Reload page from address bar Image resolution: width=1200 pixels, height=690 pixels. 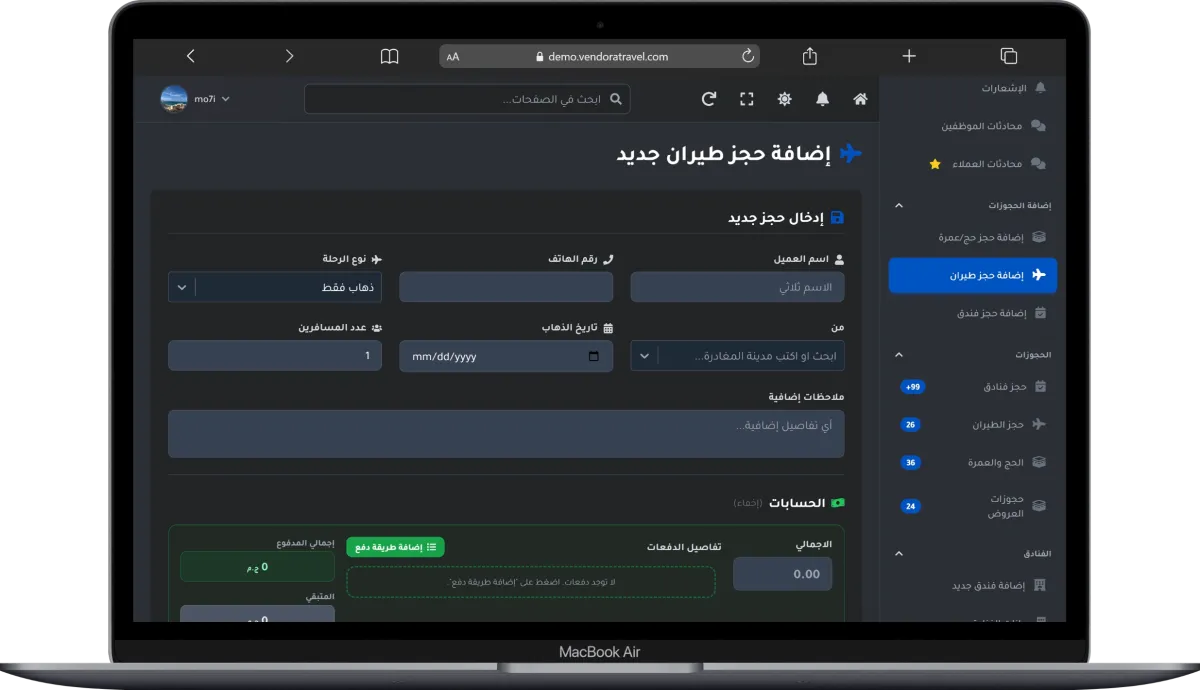(x=748, y=56)
